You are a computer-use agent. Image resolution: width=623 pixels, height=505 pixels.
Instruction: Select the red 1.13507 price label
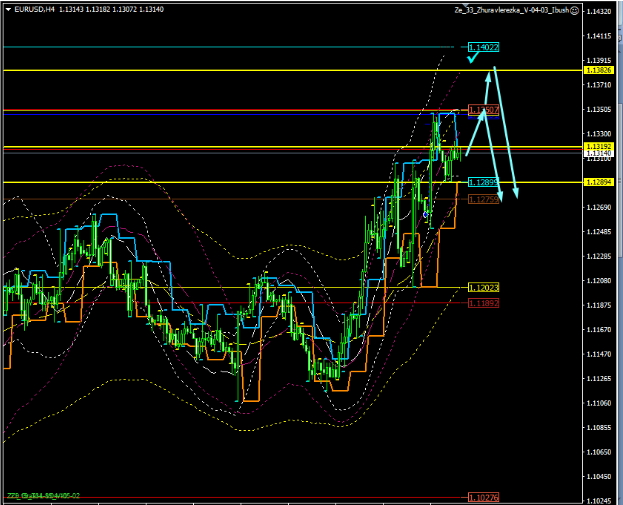coord(483,109)
